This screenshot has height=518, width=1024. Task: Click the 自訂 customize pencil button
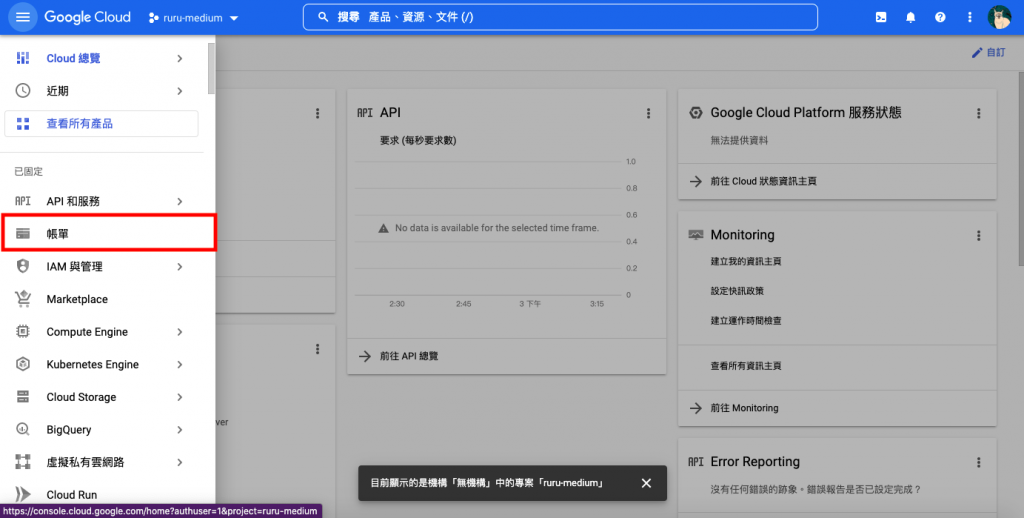click(x=988, y=52)
